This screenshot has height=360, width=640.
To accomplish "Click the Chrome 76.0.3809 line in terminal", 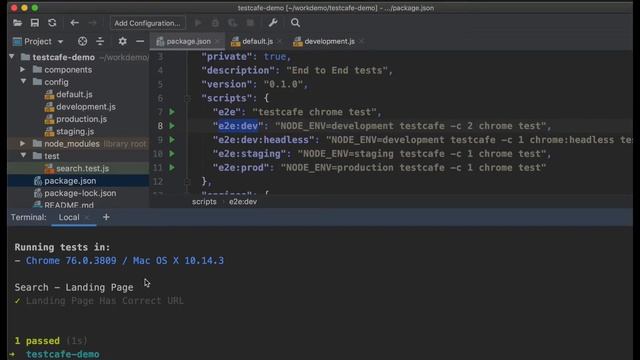I will tap(124, 260).
